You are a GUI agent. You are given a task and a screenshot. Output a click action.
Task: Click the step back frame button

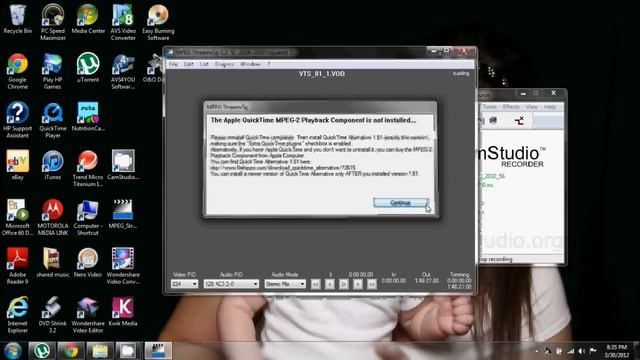[x=330, y=284]
